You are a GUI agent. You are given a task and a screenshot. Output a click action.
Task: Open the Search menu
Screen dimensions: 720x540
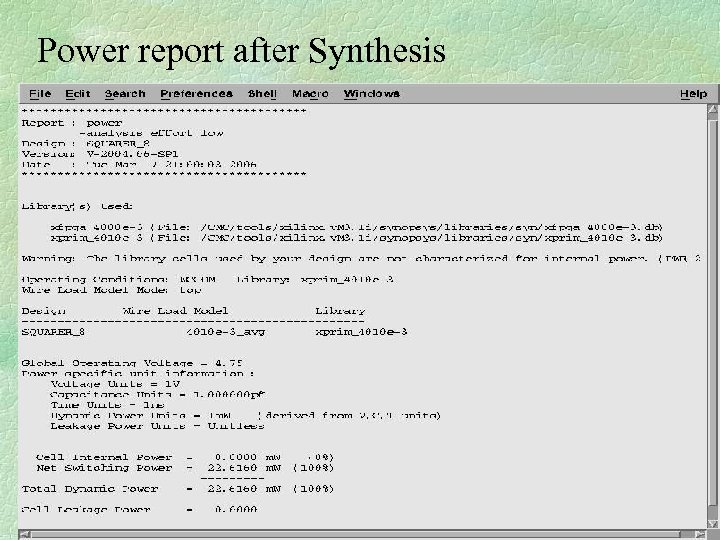(125, 94)
